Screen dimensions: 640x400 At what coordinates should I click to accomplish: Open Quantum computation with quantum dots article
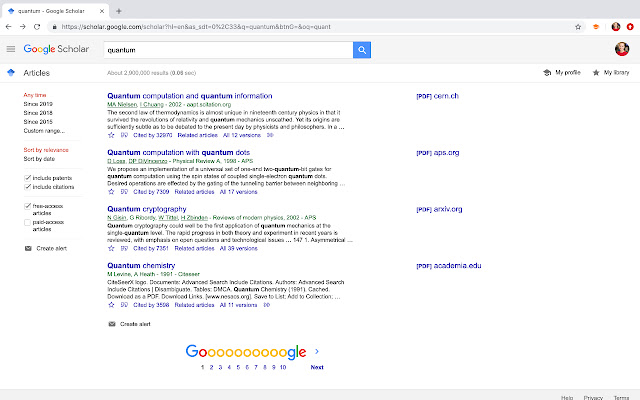[x=178, y=152]
